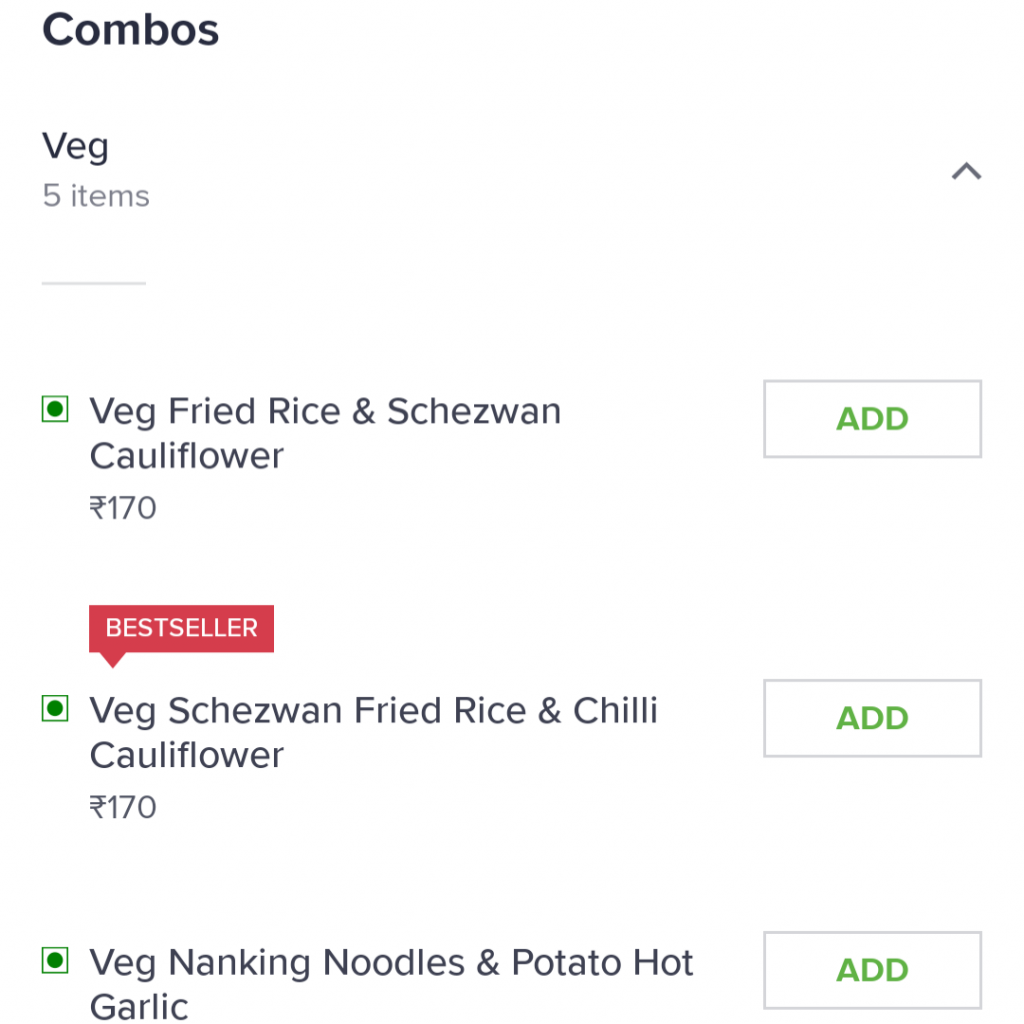Screen dimensions: 1024x1024
Task: Click the 5 items count text
Action: coord(95,196)
